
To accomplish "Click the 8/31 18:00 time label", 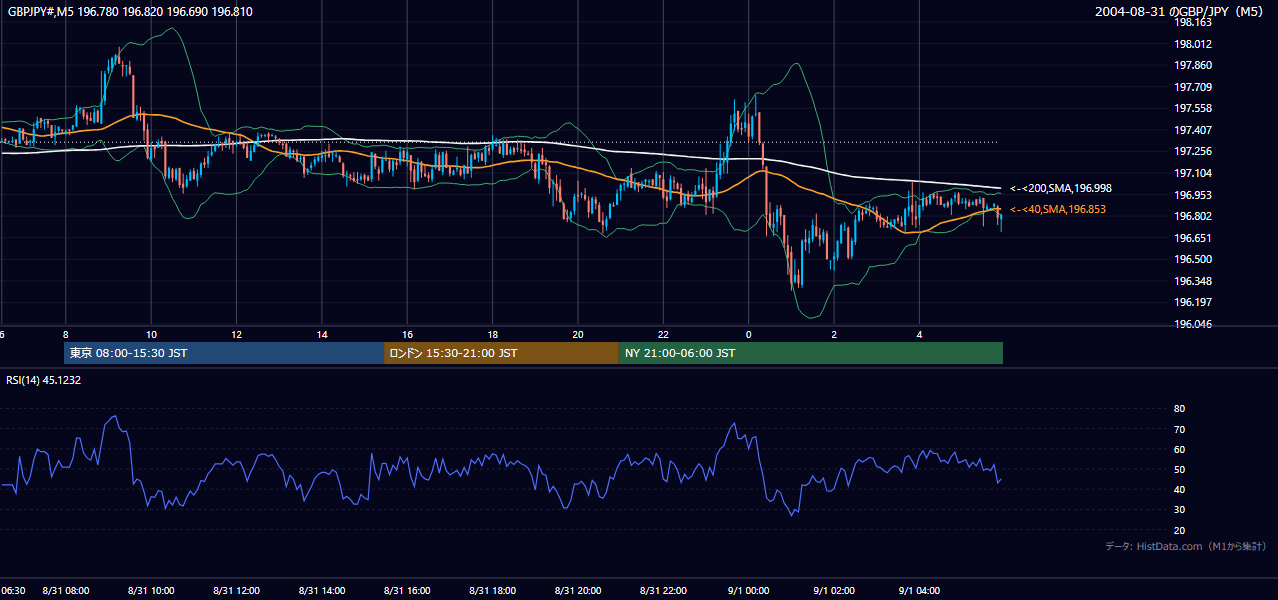I will coord(493,590).
